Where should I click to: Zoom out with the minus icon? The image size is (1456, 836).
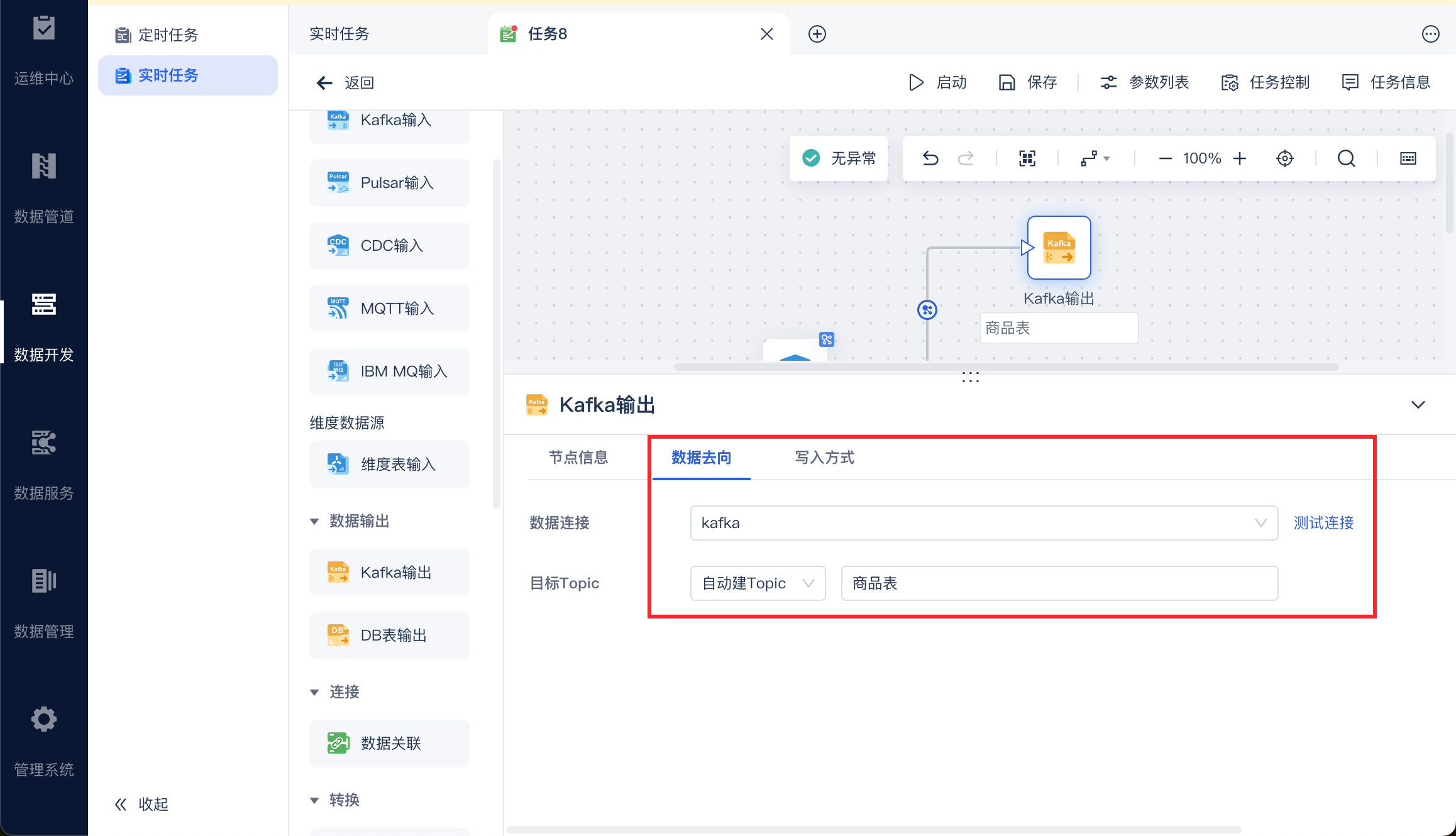point(1165,158)
